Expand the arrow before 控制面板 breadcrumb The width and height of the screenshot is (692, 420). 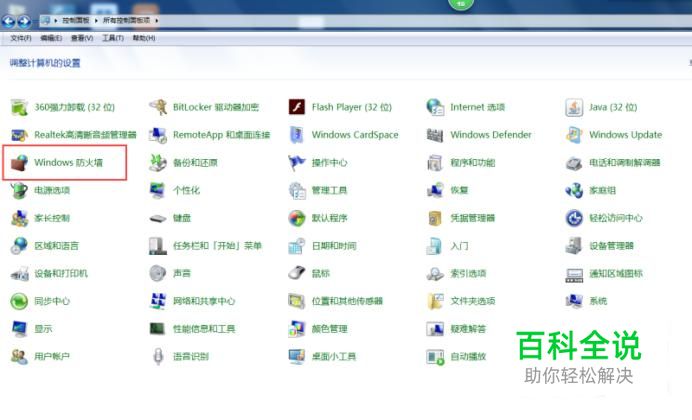(x=56, y=20)
